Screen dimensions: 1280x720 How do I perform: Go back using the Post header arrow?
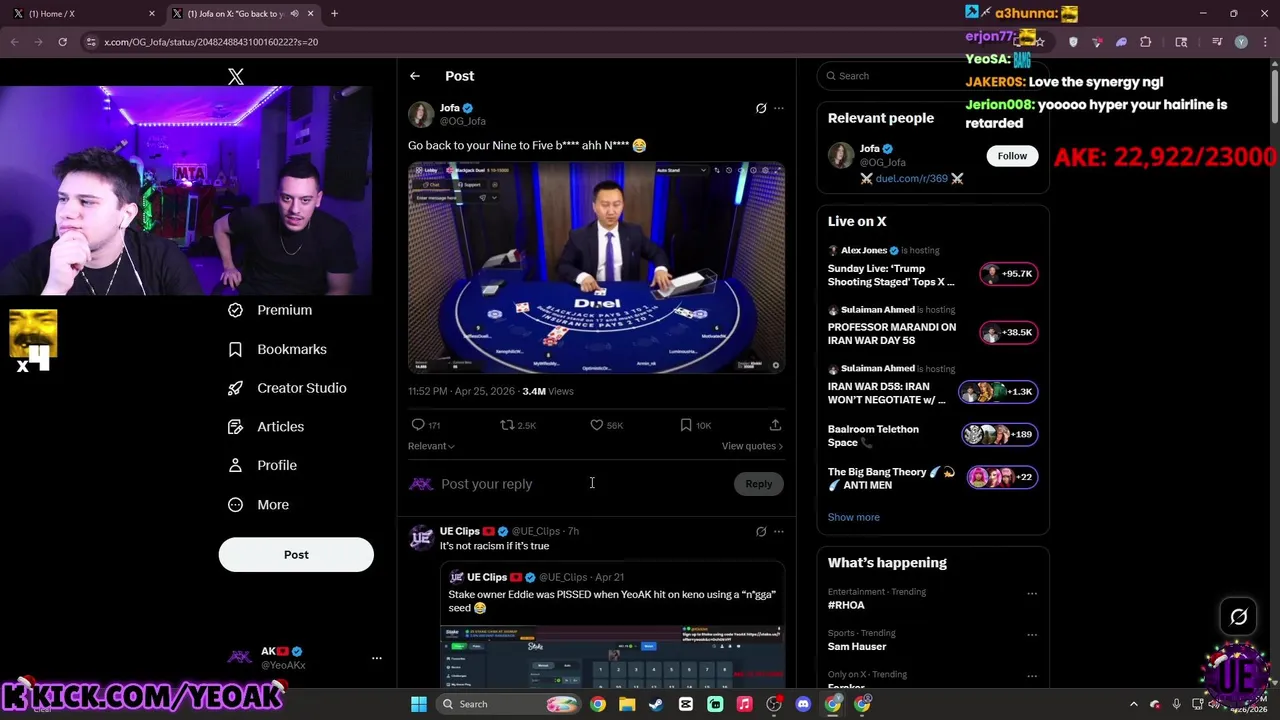click(415, 76)
